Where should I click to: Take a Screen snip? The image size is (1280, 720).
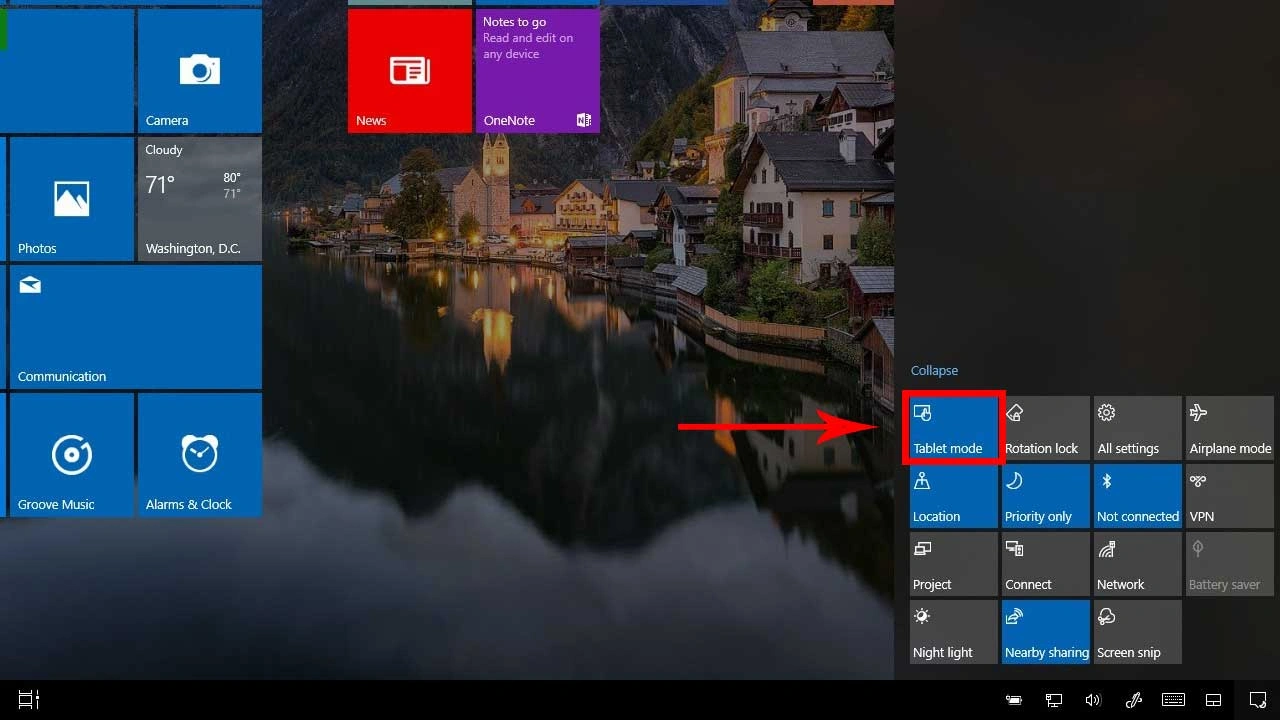pos(1137,631)
